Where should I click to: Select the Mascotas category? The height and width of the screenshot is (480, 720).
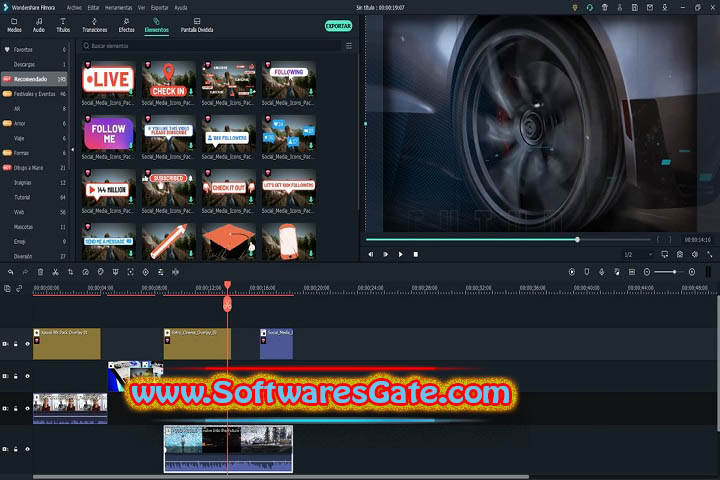tap(34, 227)
